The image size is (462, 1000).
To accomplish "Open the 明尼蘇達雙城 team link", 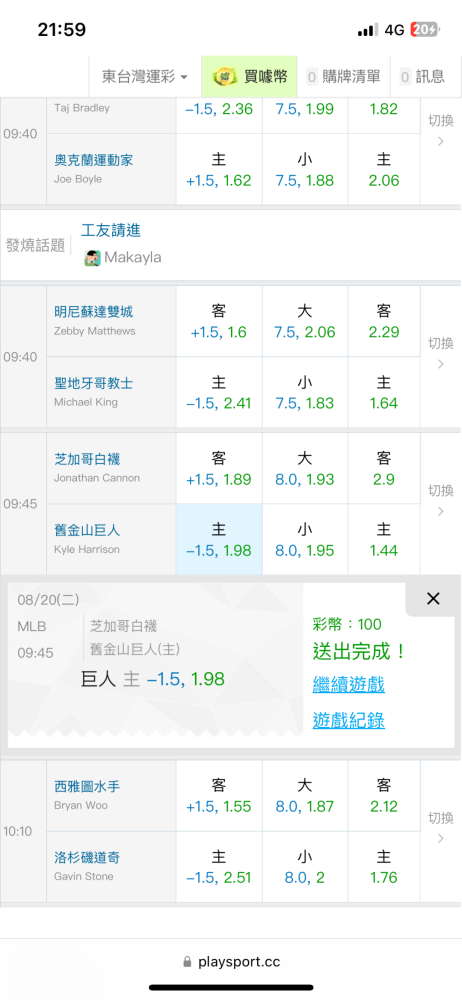I will point(93,312).
